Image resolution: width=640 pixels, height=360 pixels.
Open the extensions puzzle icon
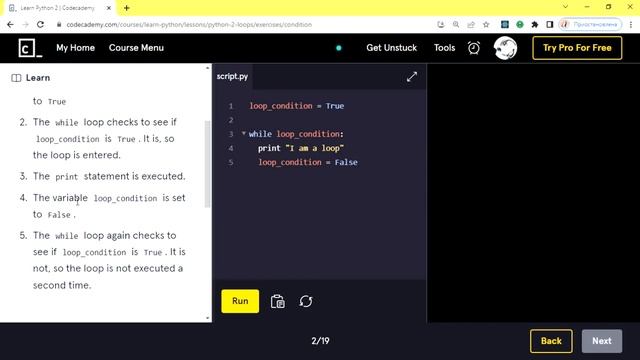tap(535, 24)
